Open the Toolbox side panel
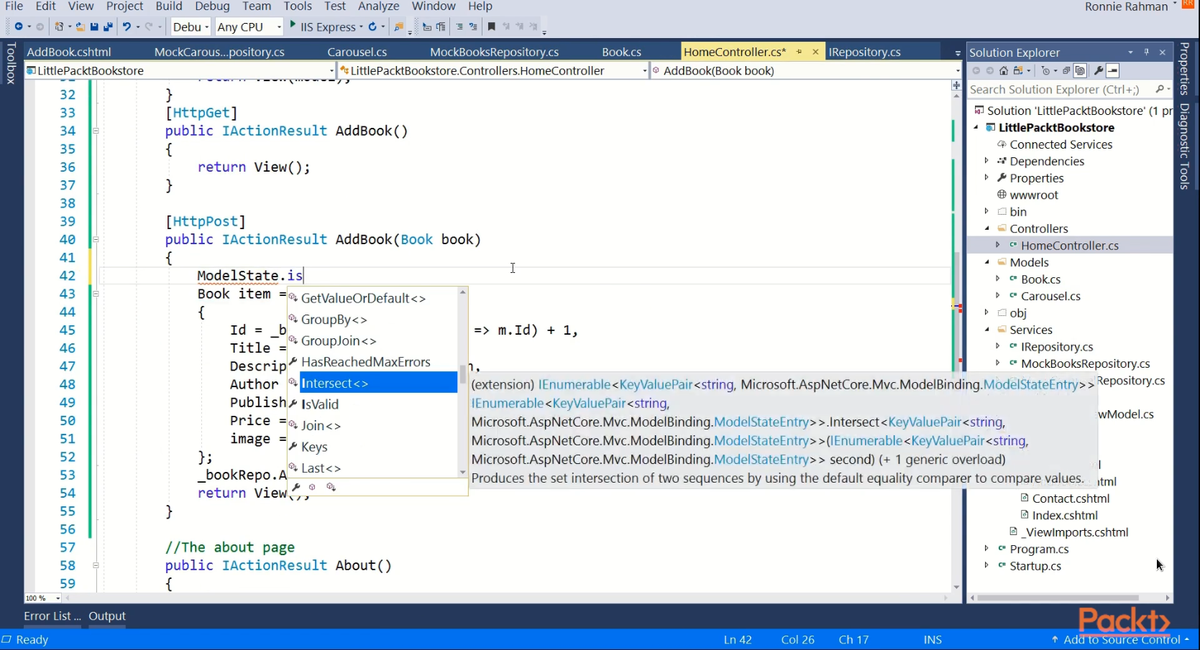 [x=10, y=63]
